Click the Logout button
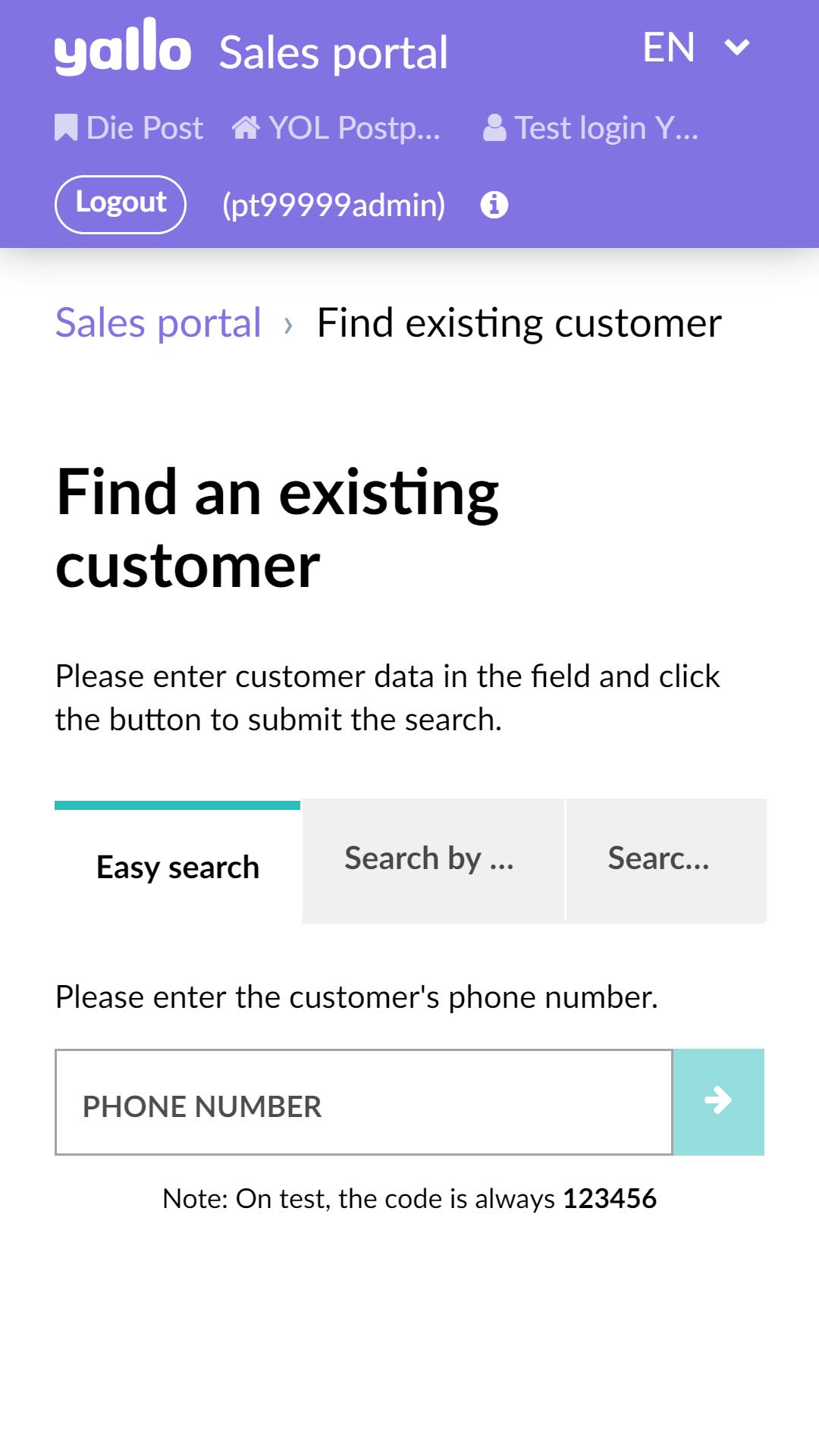The image size is (819, 1456). (121, 205)
